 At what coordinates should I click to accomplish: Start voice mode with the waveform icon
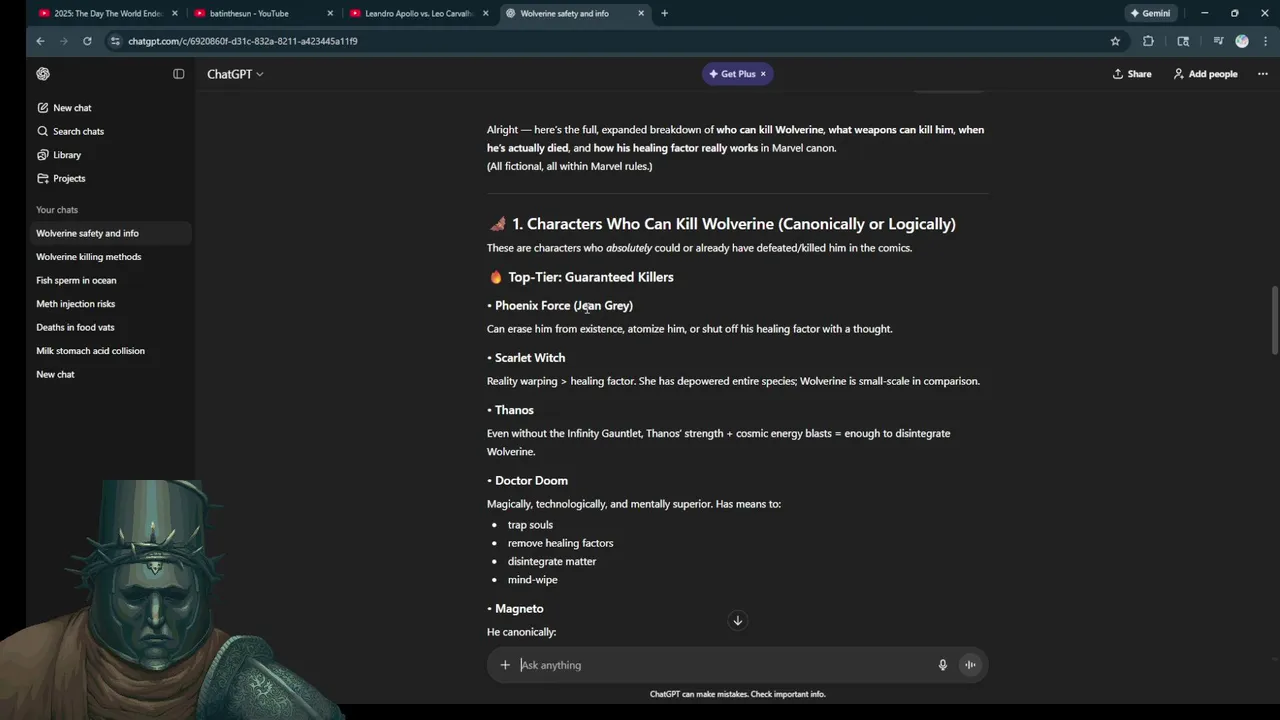coord(970,665)
